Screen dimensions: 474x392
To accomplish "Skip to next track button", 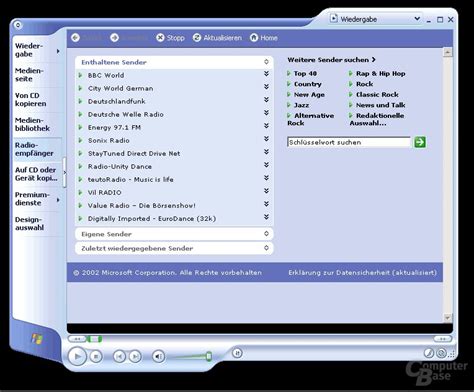I will (x=135, y=357).
